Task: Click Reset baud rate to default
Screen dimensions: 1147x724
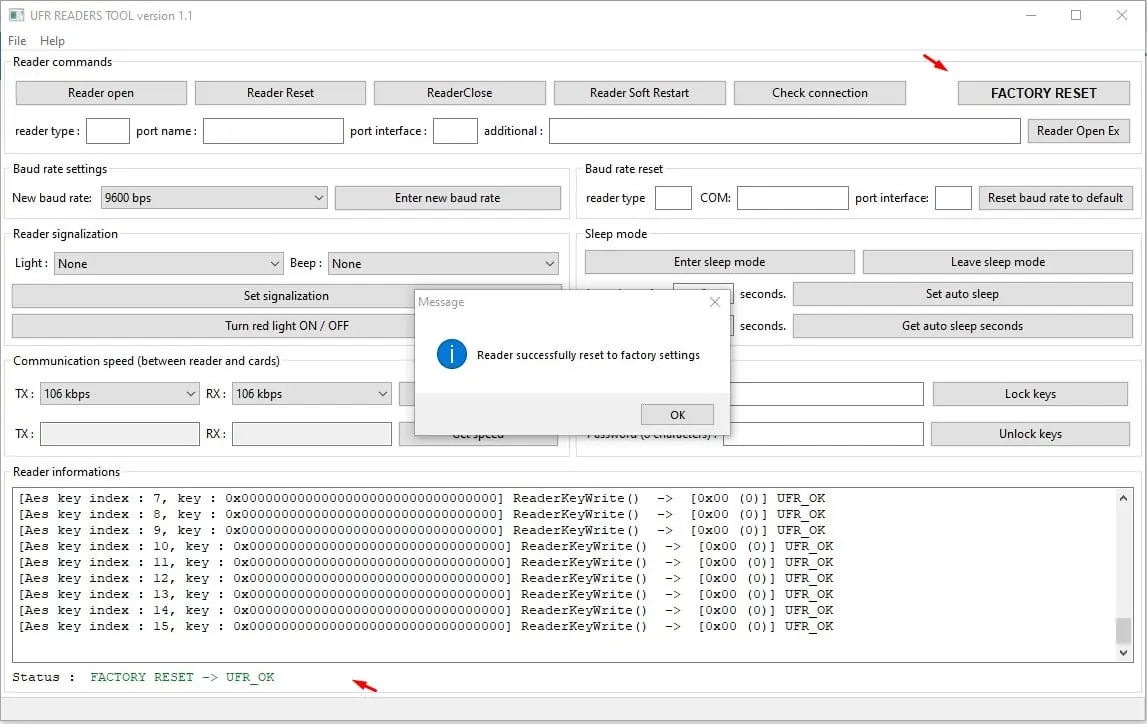Action: pos(1056,198)
